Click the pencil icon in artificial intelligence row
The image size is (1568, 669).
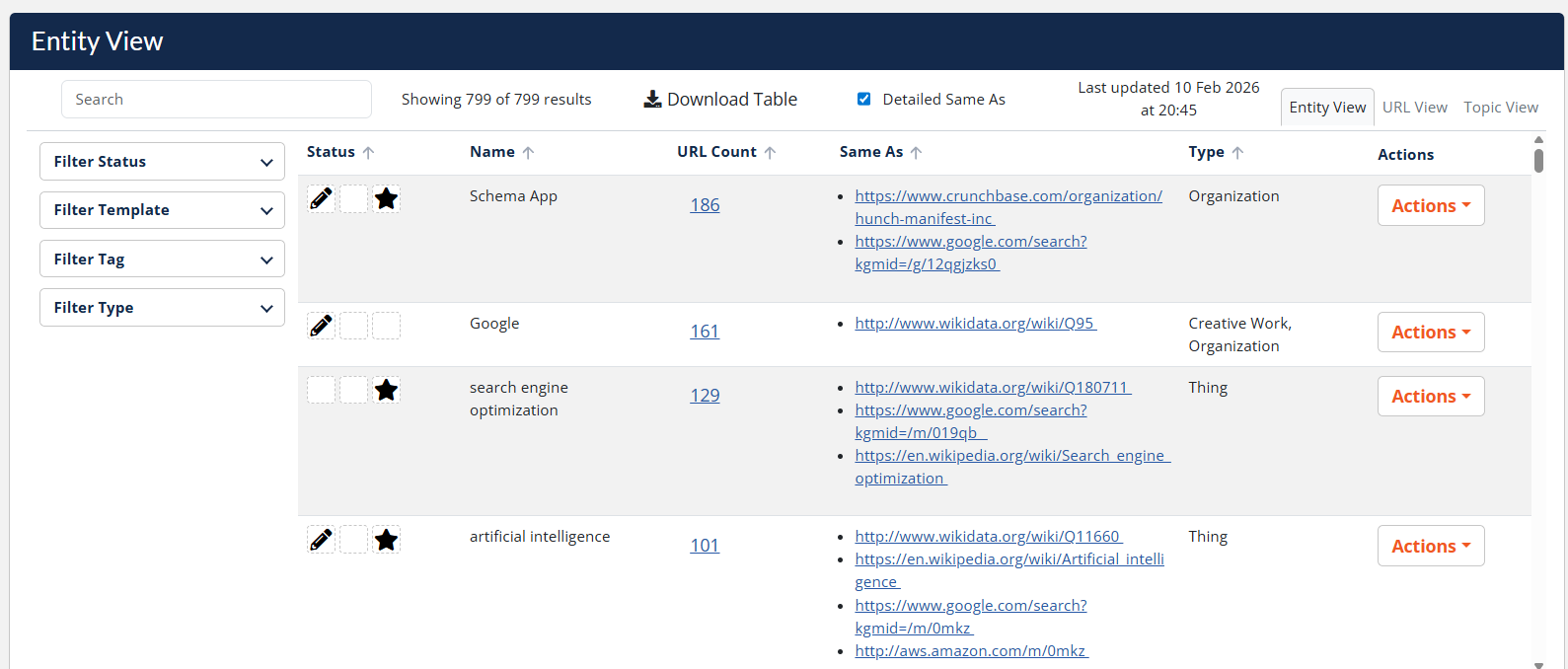click(x=321, y=540)
